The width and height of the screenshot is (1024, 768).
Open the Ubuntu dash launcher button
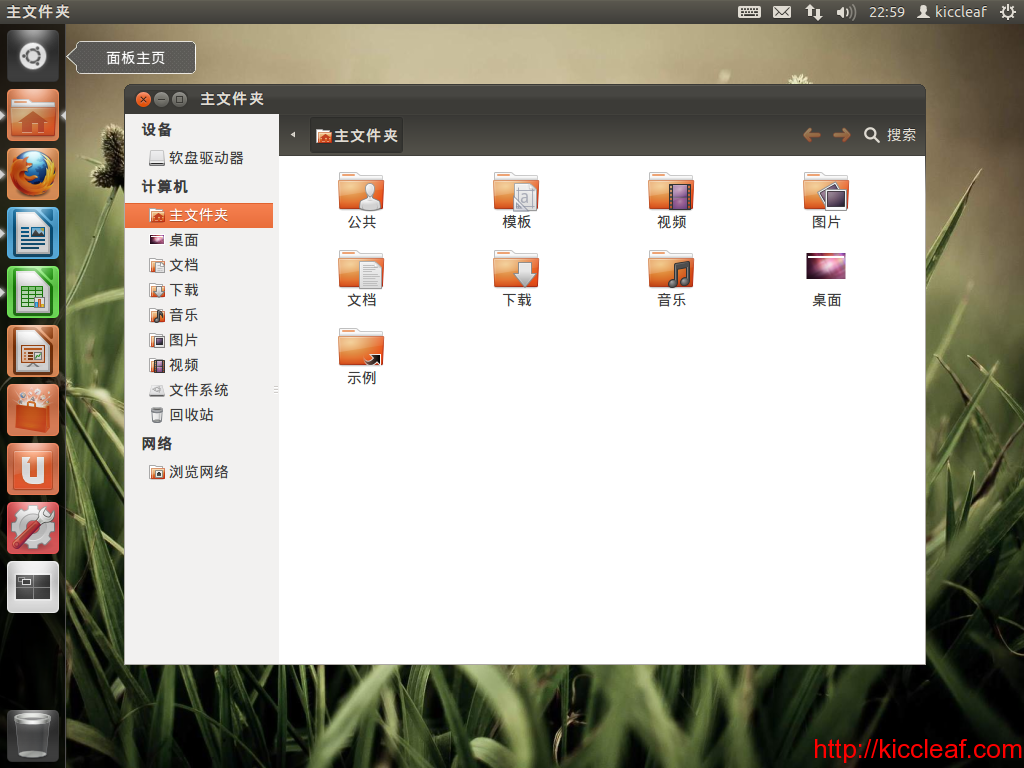pyautogui.click(x=33, y=56)
